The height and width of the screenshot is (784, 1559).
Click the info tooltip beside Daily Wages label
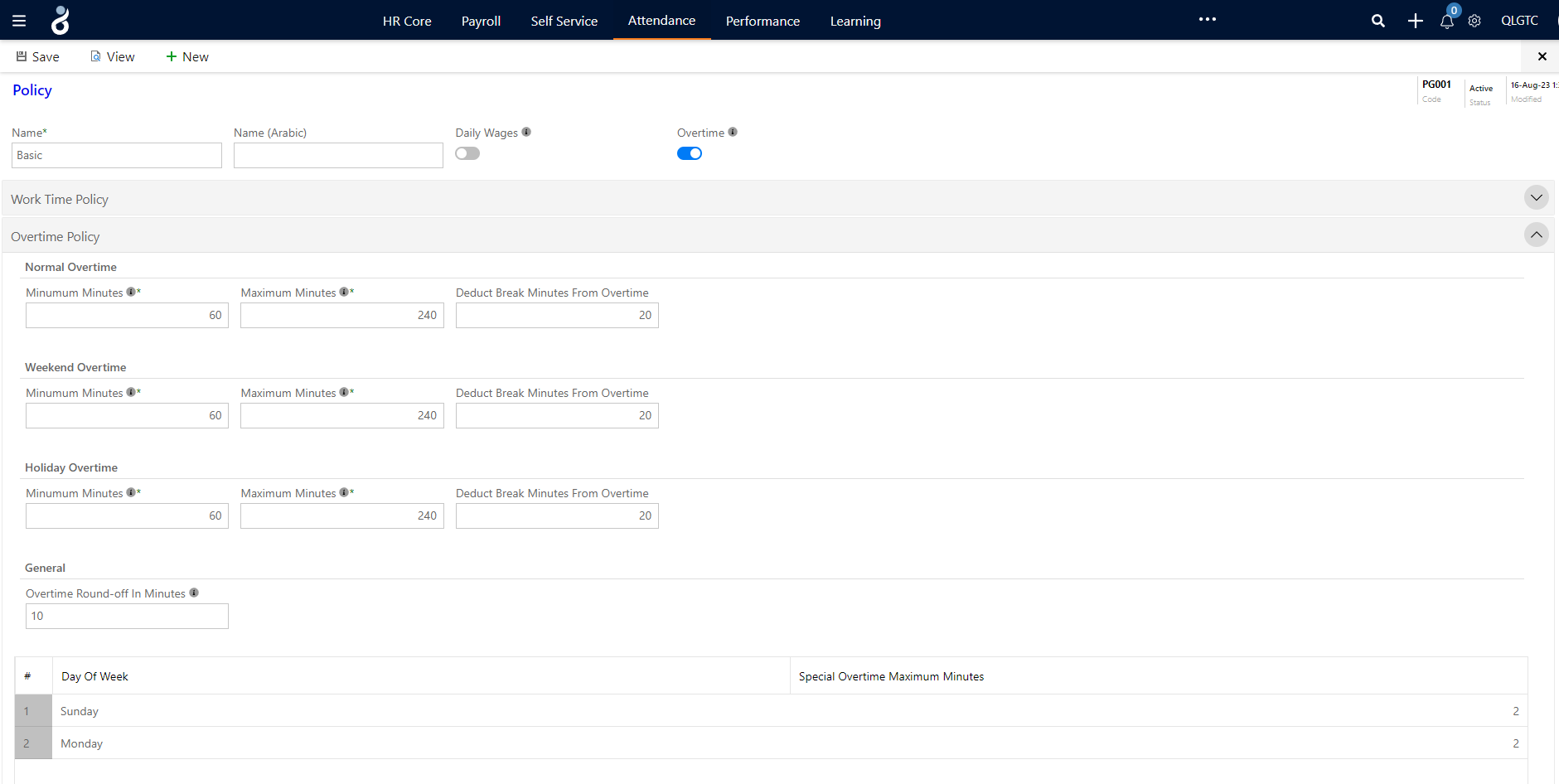[526, 132]
